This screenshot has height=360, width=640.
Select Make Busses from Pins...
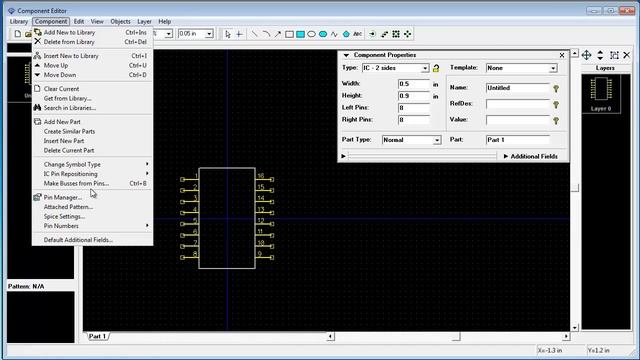92,183
